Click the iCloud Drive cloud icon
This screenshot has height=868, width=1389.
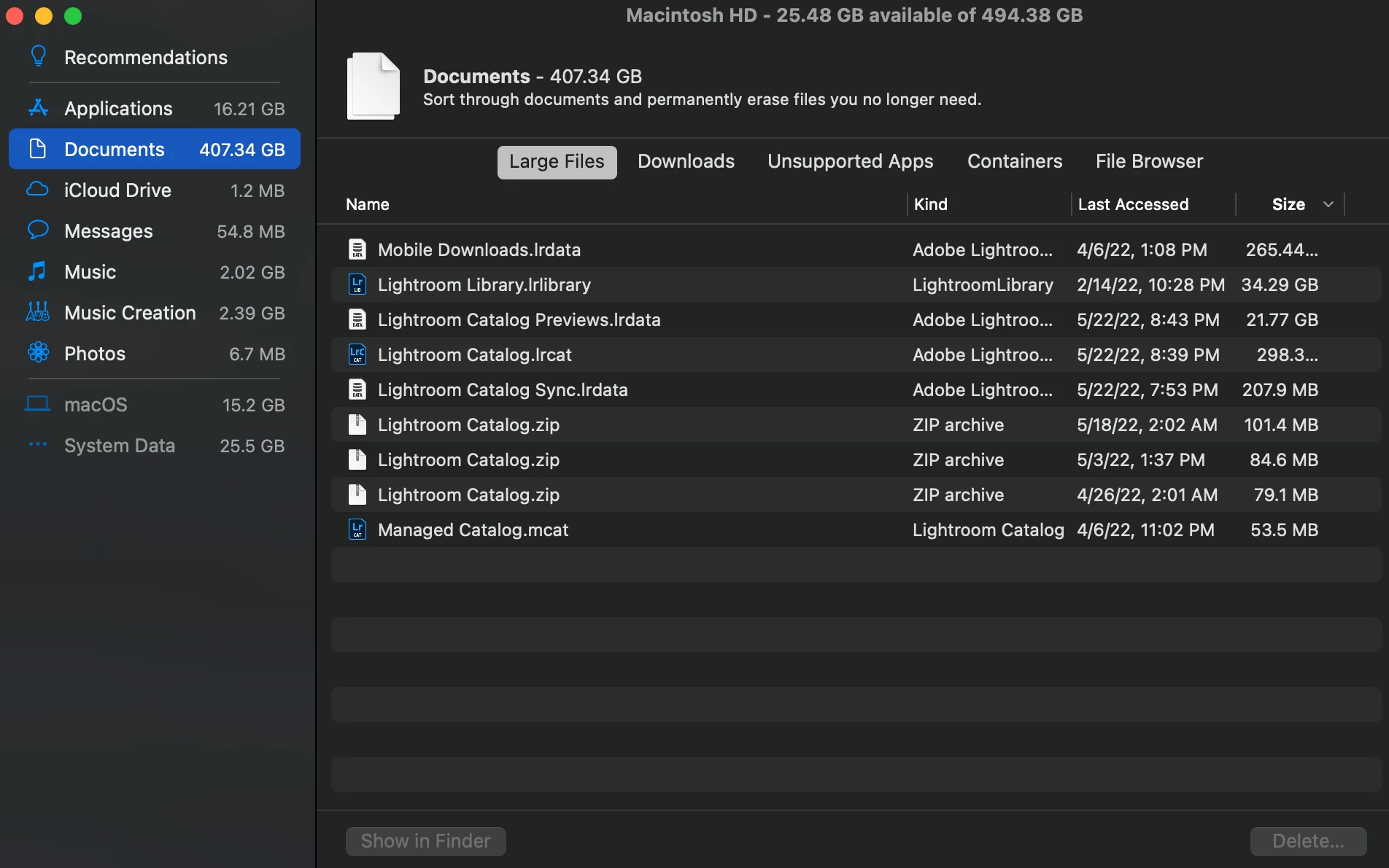38,190
